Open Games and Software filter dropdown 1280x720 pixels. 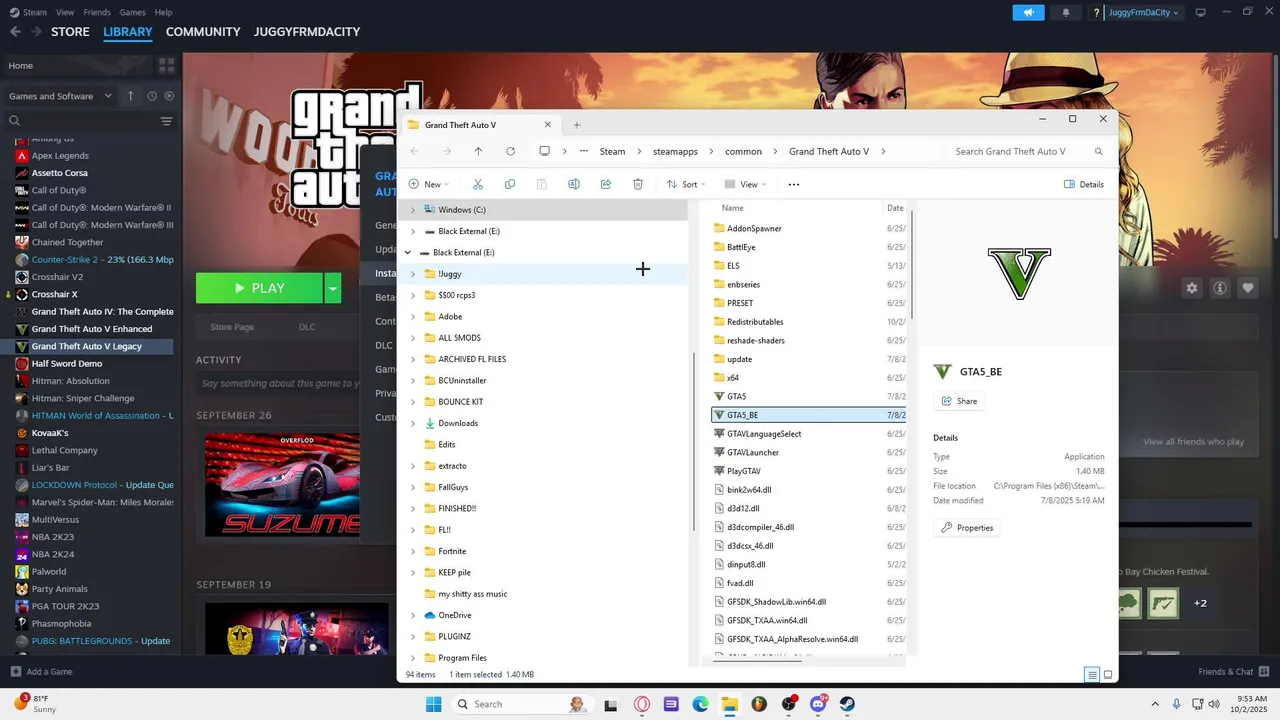(x=61, y=96)
